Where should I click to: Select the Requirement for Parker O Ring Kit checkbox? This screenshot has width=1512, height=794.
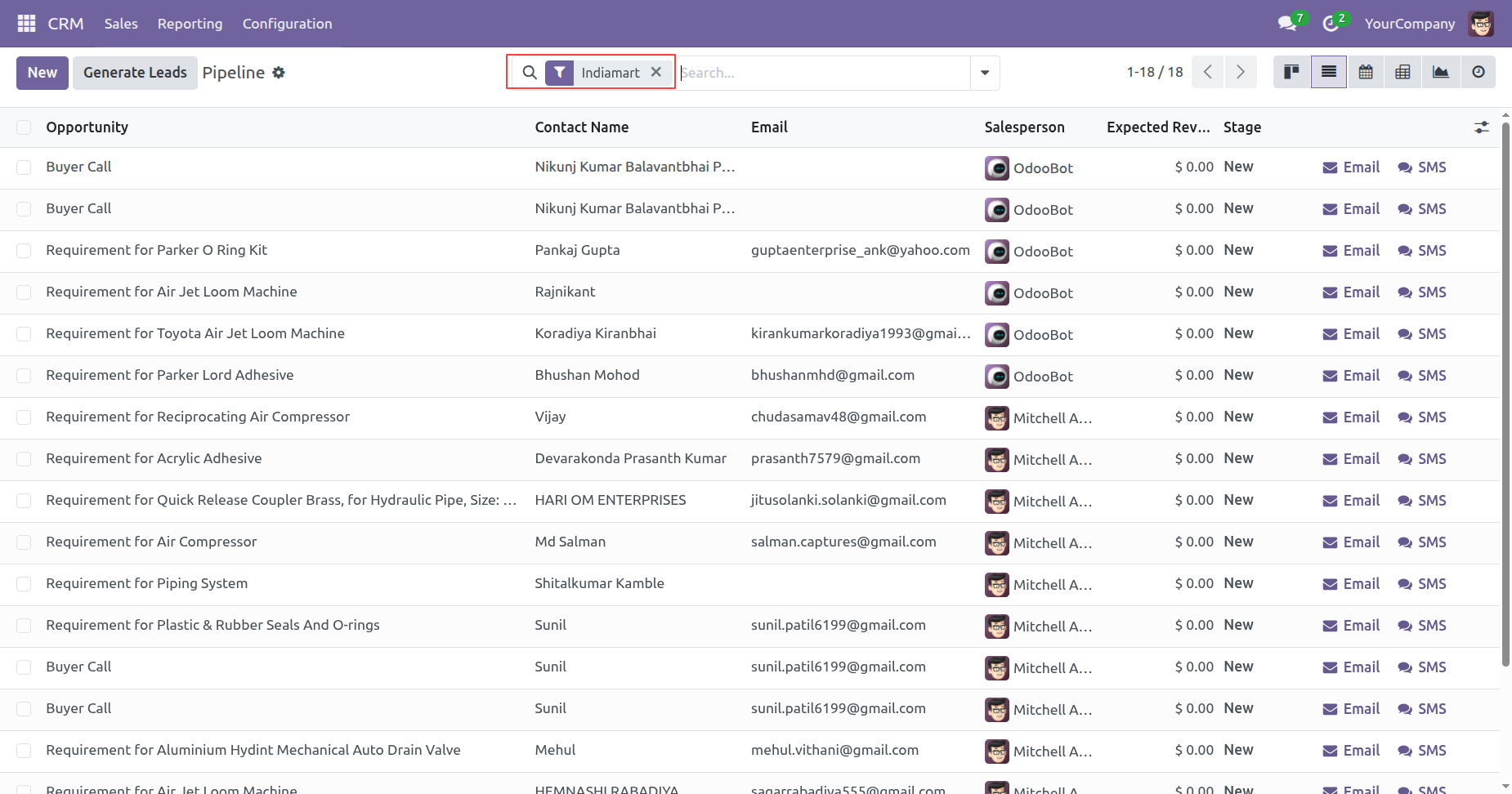(x=24, y=251)
